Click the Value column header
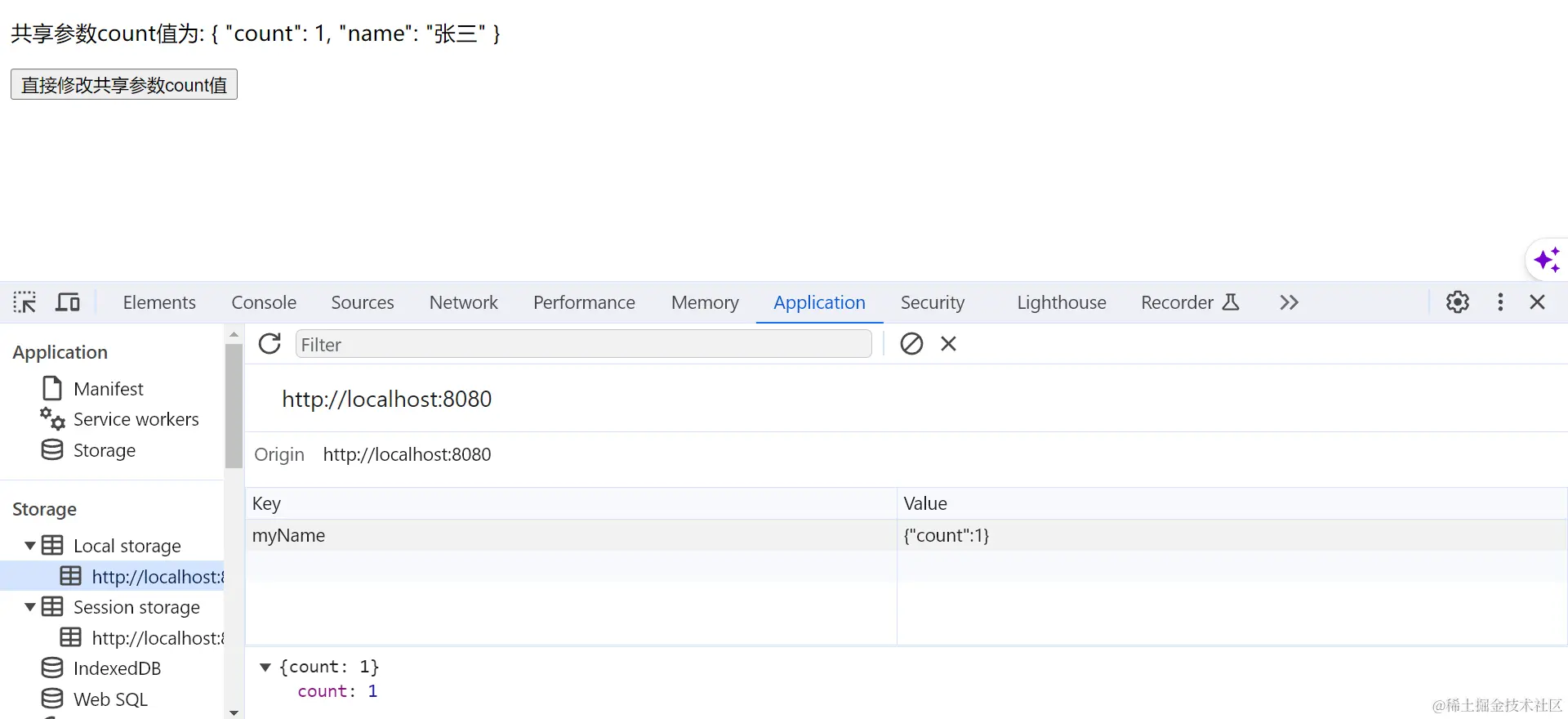 coord(1232,503)
